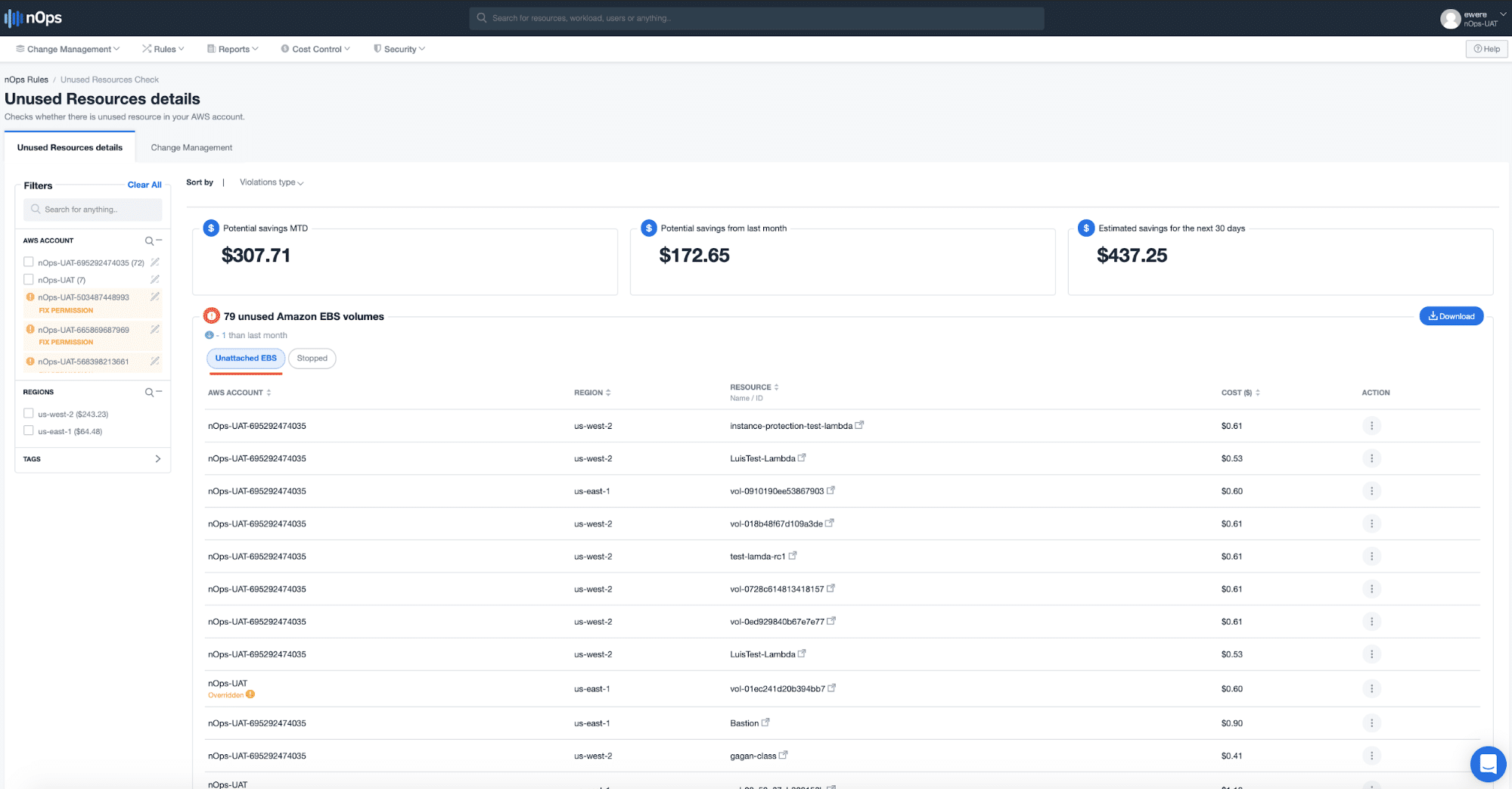Open action menu for Bastion row
The height and width of the screenshot is (789, 1512).
point(1371,723)
